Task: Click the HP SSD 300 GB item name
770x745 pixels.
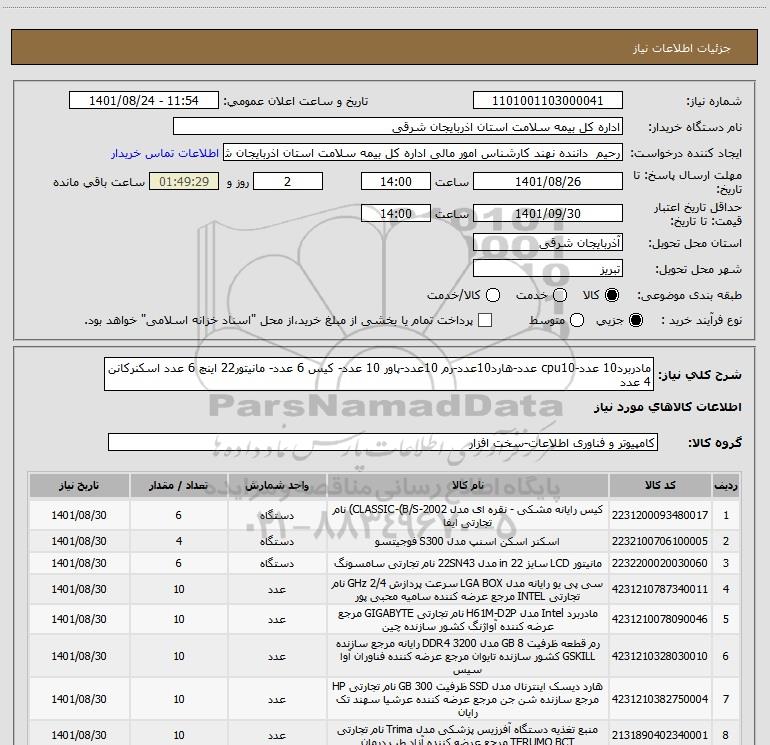Action: pyautogui.click(x=468, y=699)
